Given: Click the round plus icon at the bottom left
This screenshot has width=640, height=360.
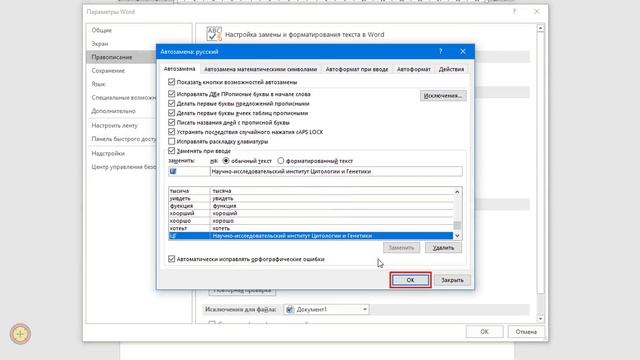Looking at the screenshot, I should [x=20, y=334].
